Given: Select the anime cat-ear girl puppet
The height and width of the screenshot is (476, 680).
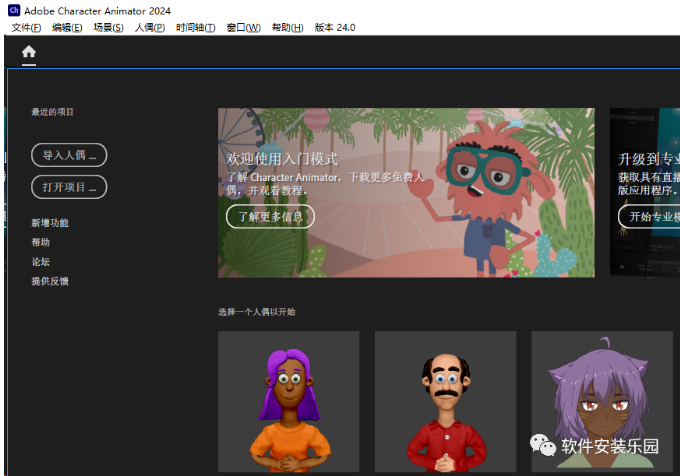Looking at the screenshot, I should click(x=602, y=402).
